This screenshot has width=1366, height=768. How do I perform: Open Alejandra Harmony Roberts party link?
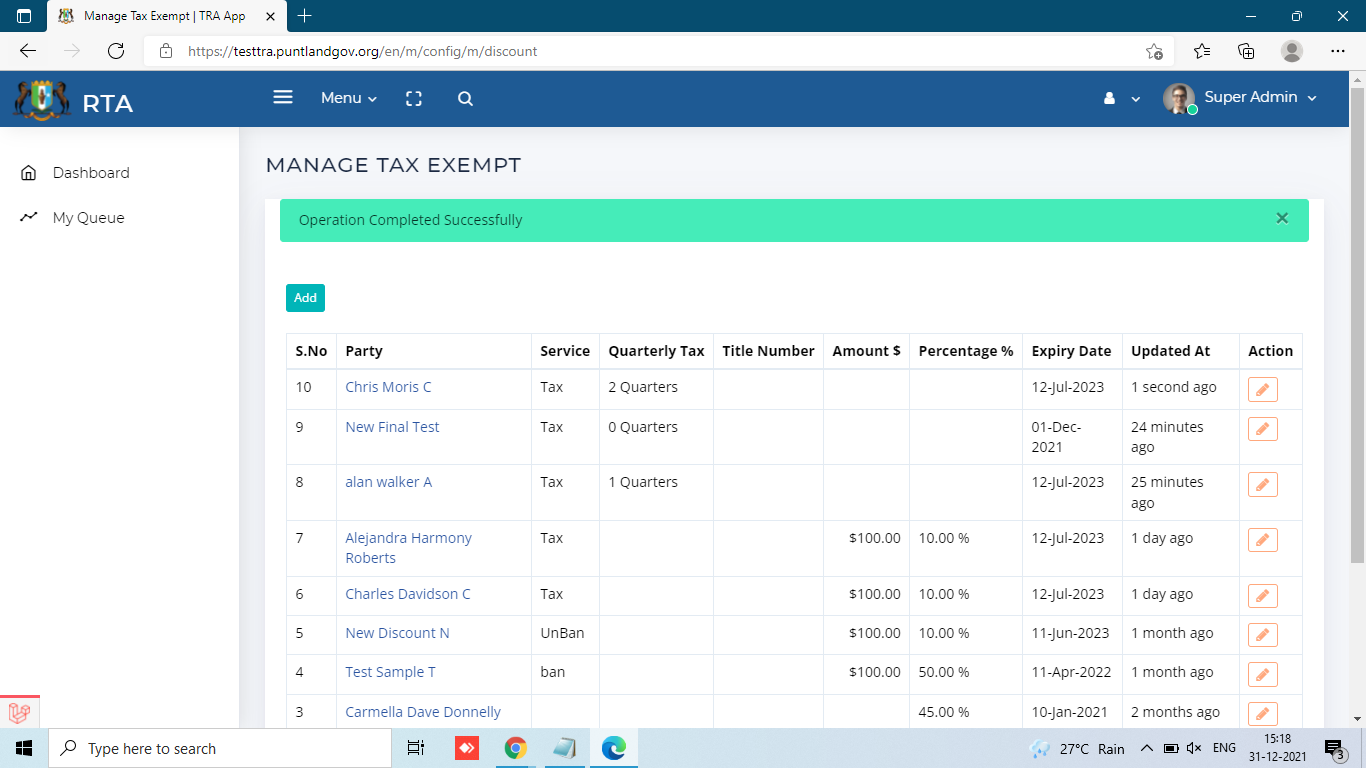pyautogui.click(x=408, y=548)
